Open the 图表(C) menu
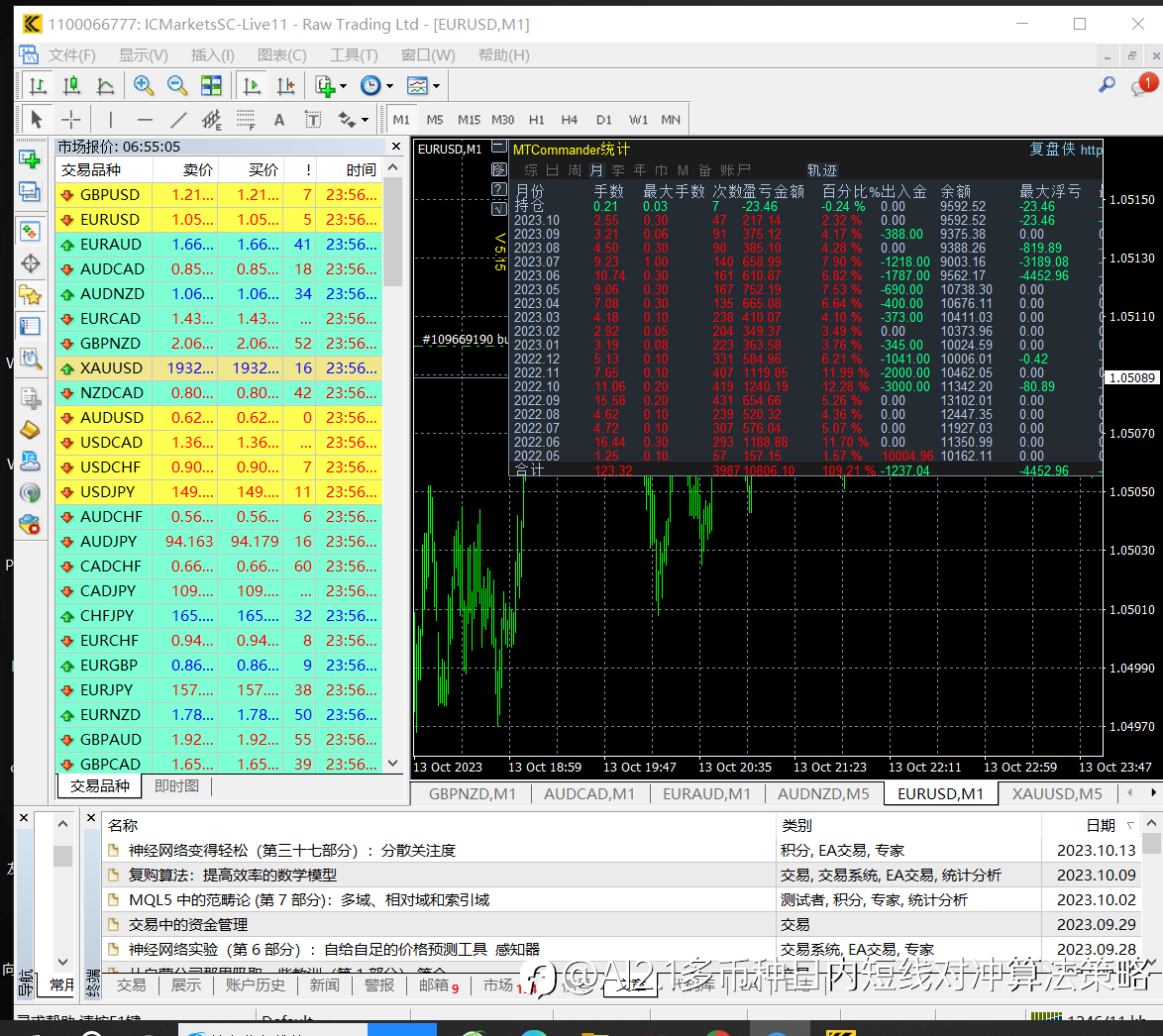The image size is (1163, 1036). click(x=282, y=55)
